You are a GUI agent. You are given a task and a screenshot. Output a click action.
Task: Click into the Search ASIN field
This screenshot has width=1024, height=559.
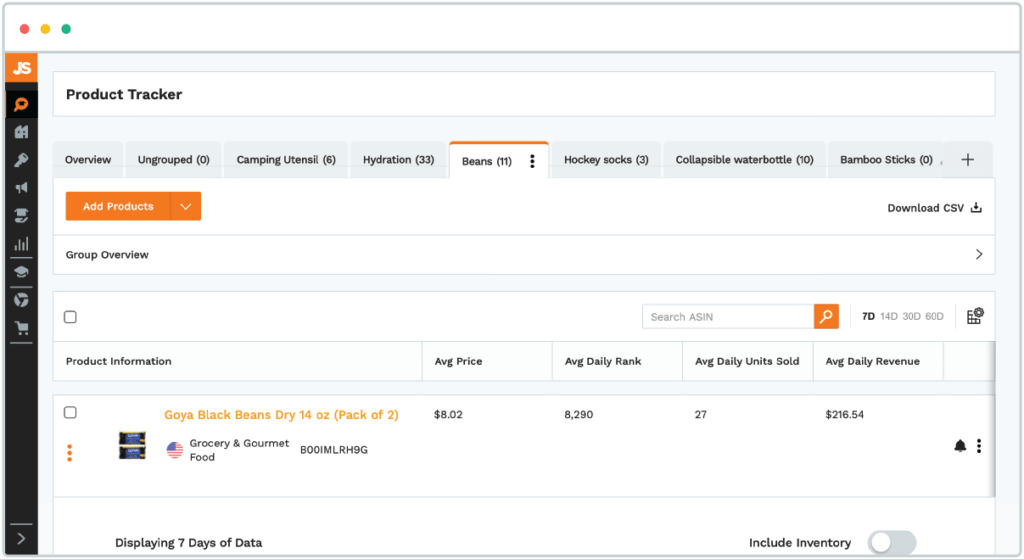pos(728,317)
